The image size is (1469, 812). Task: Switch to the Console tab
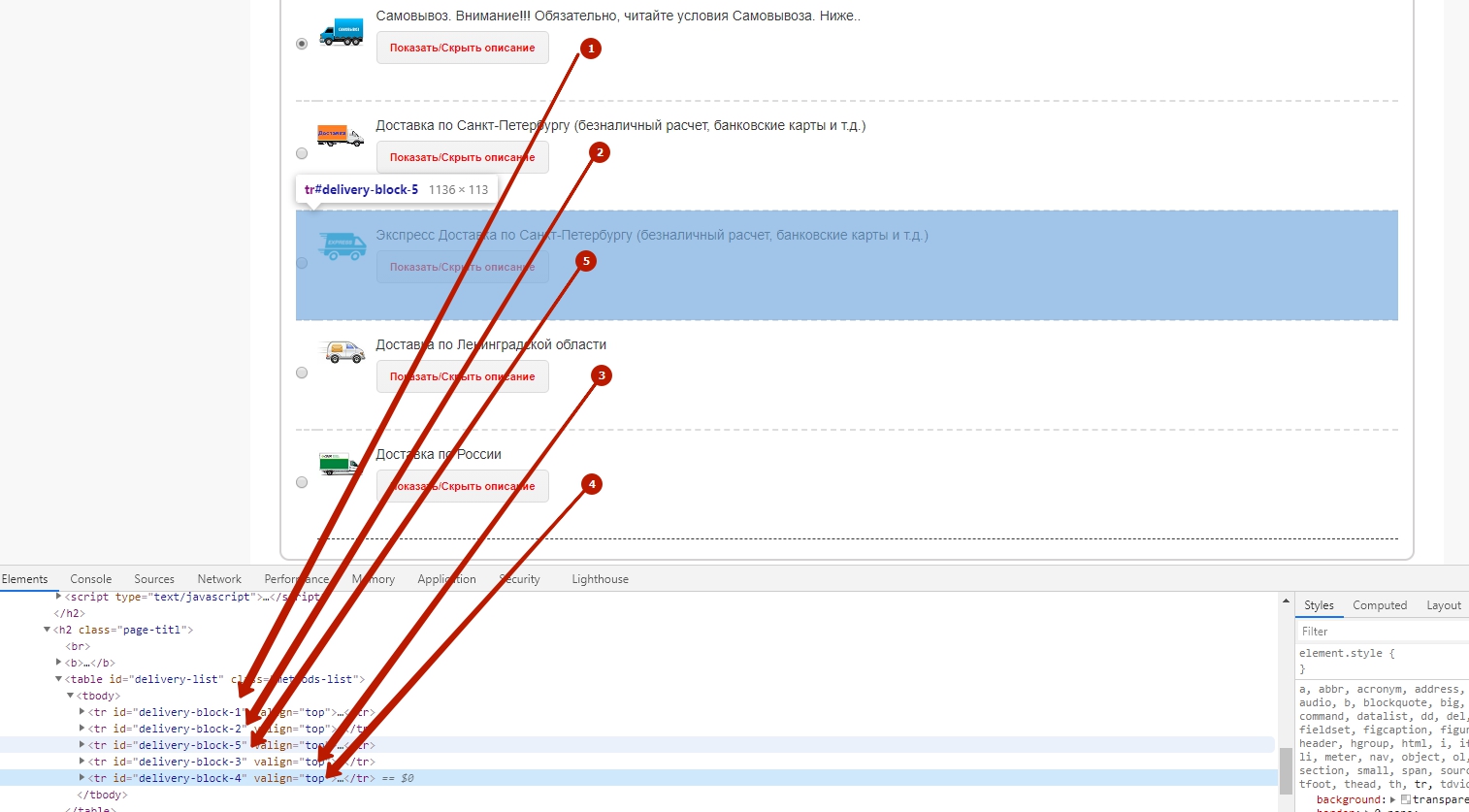click(90, 579)
